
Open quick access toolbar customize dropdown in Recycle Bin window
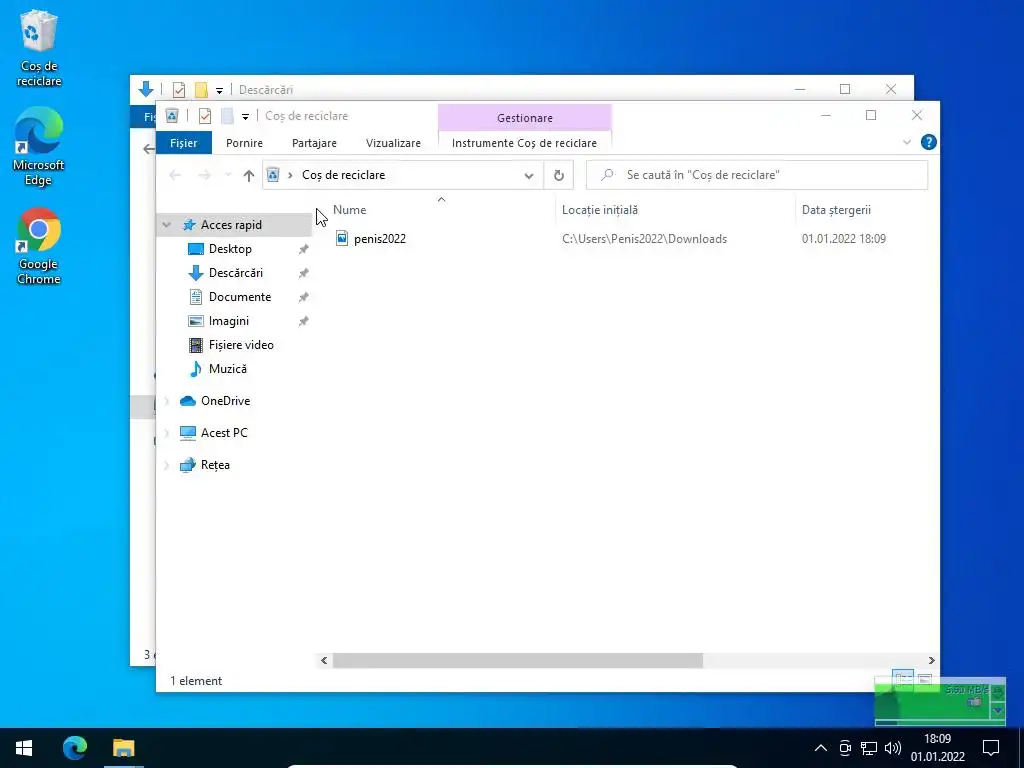point(246,117)
